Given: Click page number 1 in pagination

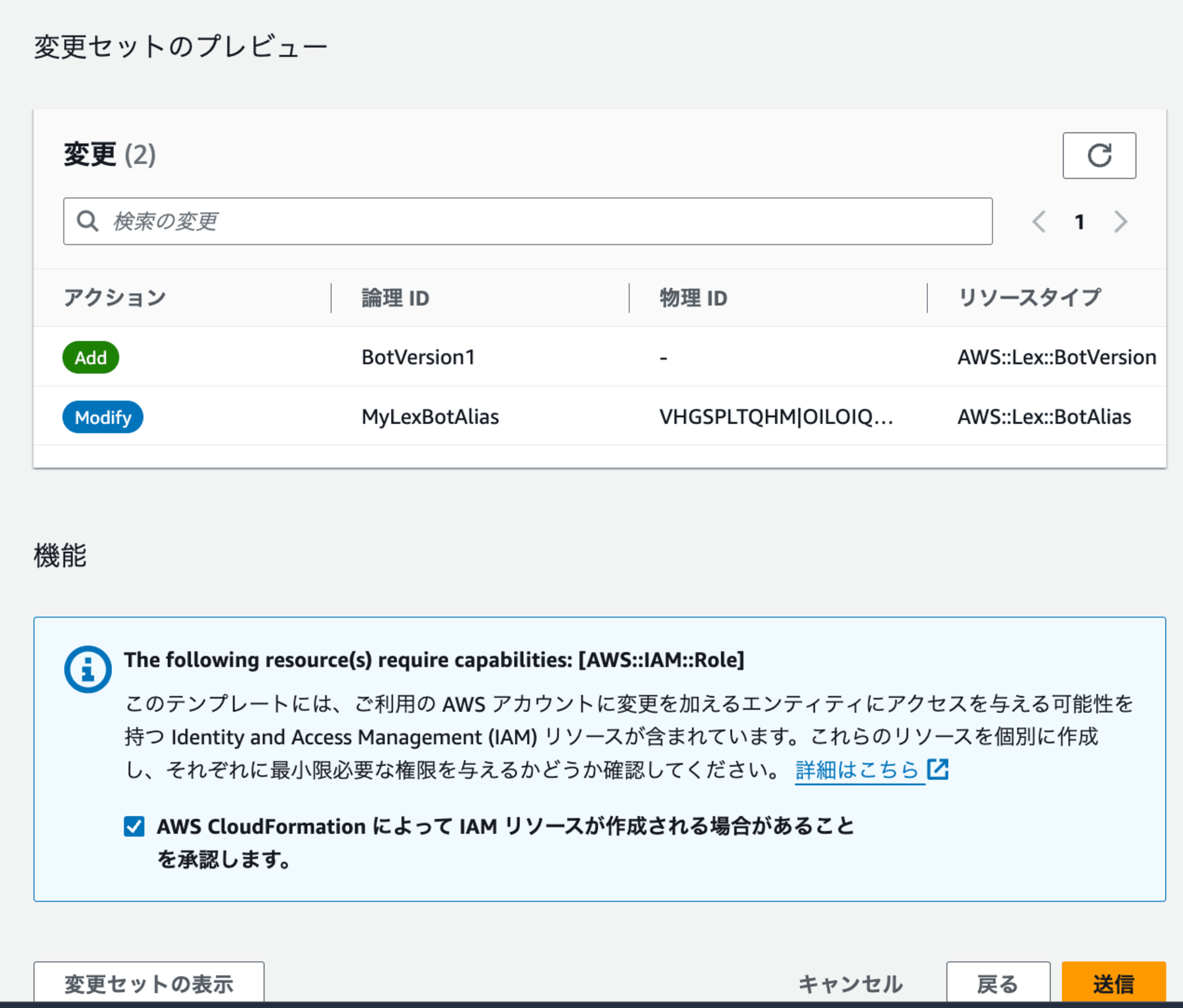Looking at the screenshot, I should (1079, 222).
